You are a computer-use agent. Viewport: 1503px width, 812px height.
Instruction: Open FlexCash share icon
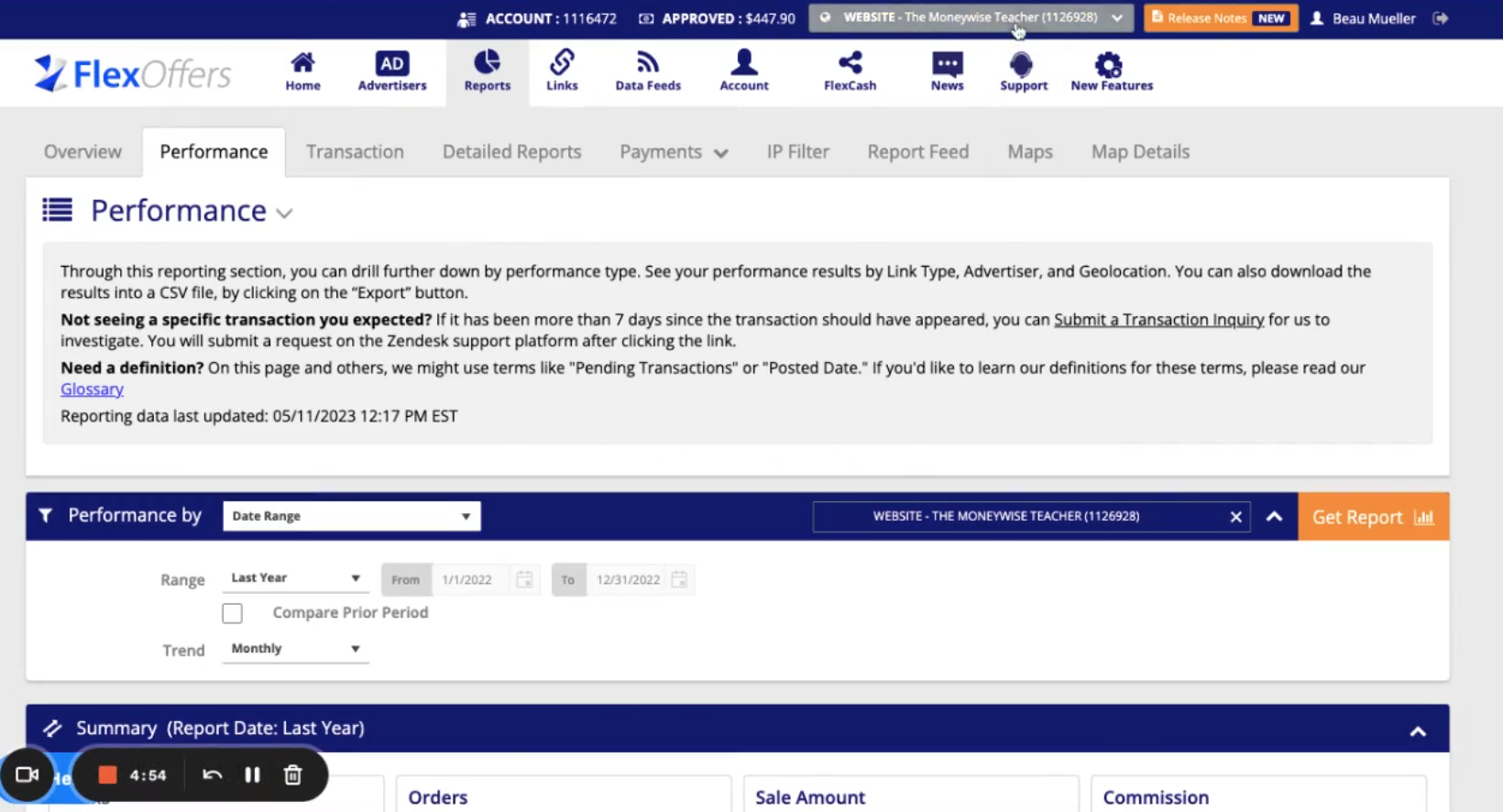tap(850, 62)
